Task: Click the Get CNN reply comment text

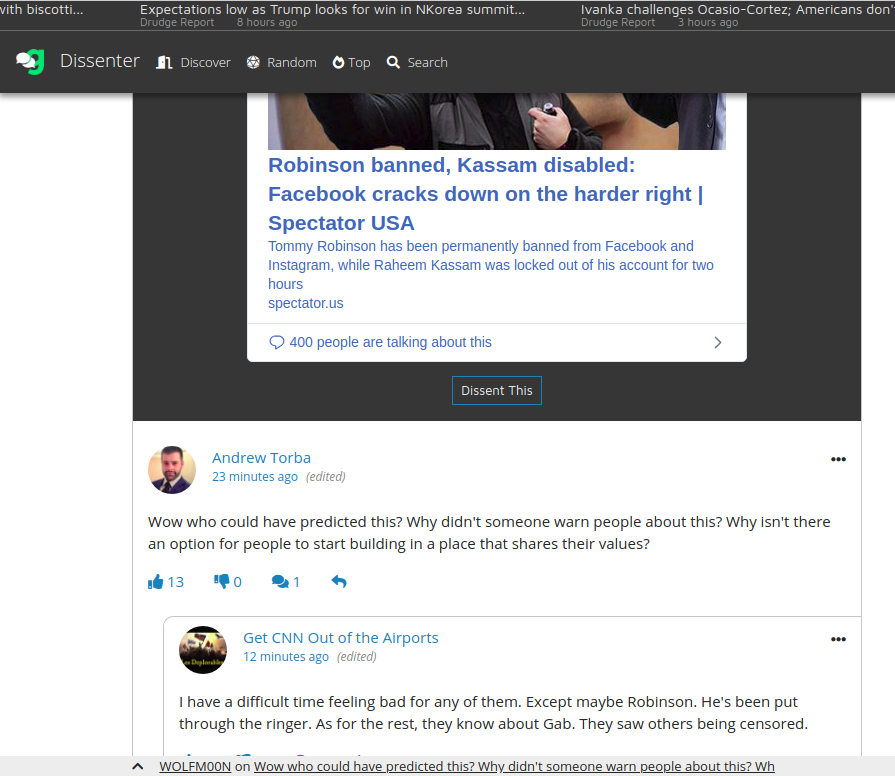Action: click(494, 713)
